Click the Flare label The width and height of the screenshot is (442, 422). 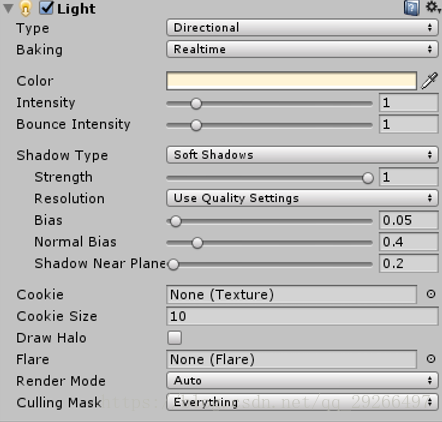click(x=33, y=359)
